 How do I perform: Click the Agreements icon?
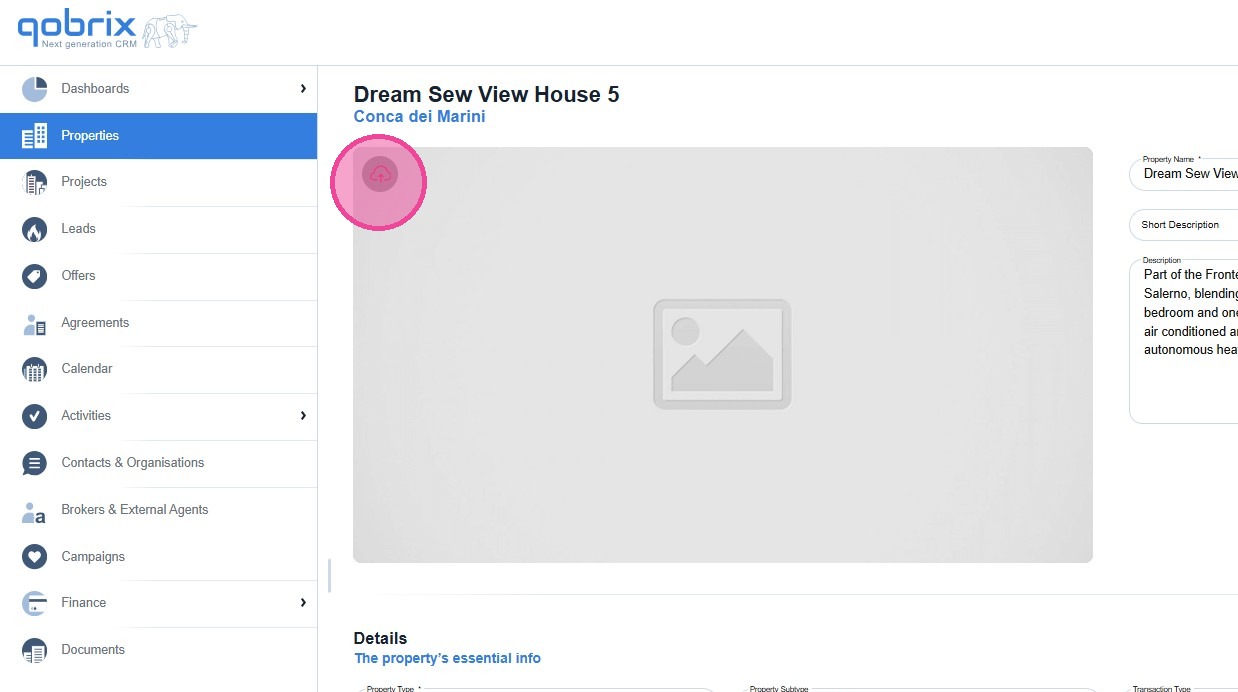(34, 323)
